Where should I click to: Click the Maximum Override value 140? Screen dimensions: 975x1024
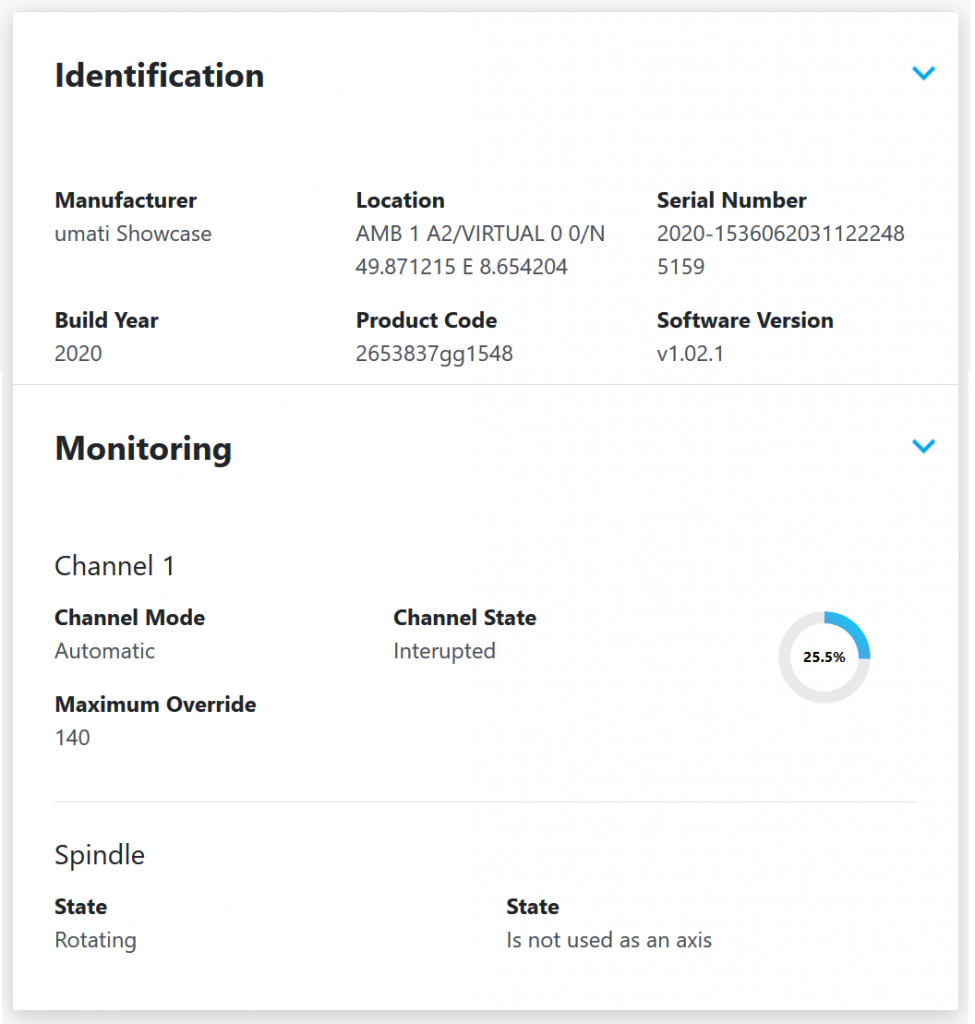click(x=72, y=738)
